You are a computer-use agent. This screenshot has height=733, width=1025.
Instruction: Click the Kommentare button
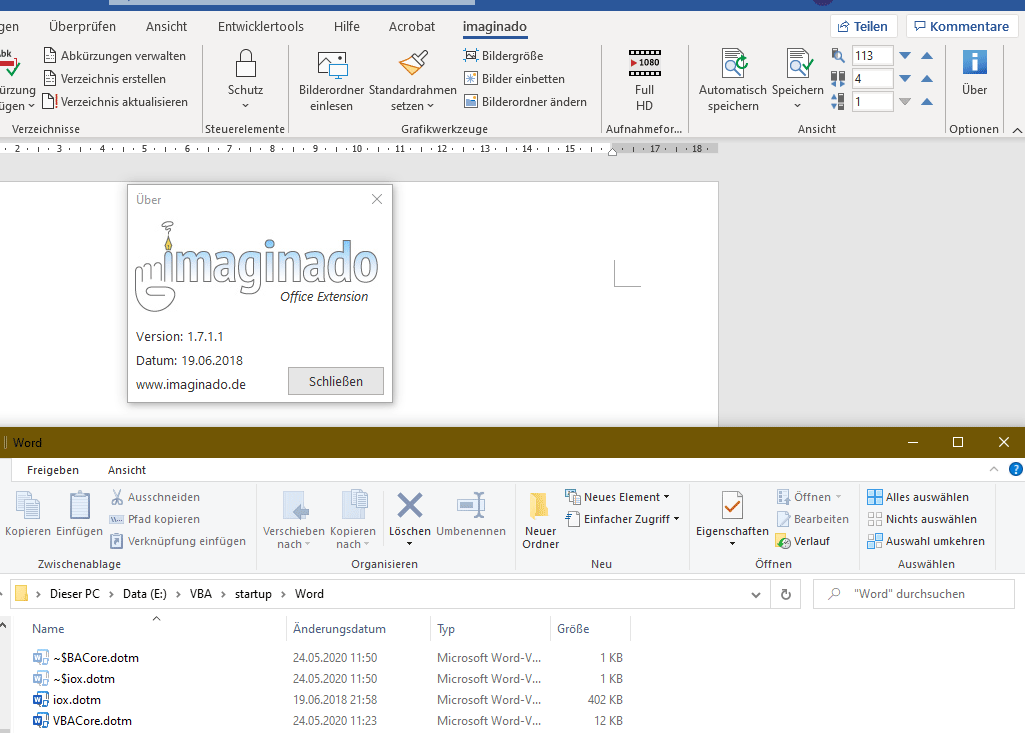point(962,26)
